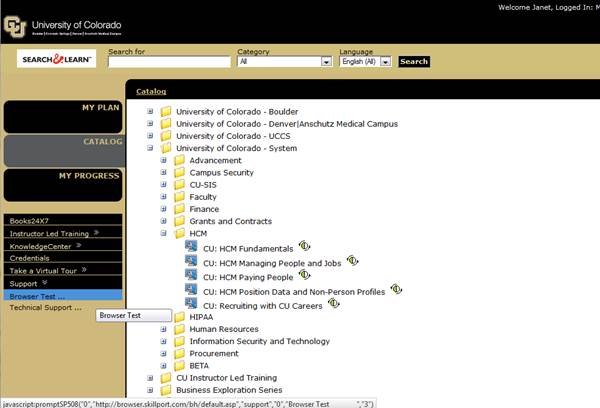Image resolution: width=600 pixels, height=408 pixels.
Task: Collapse the HCM folder node
Action: click(x=163, y=233)
